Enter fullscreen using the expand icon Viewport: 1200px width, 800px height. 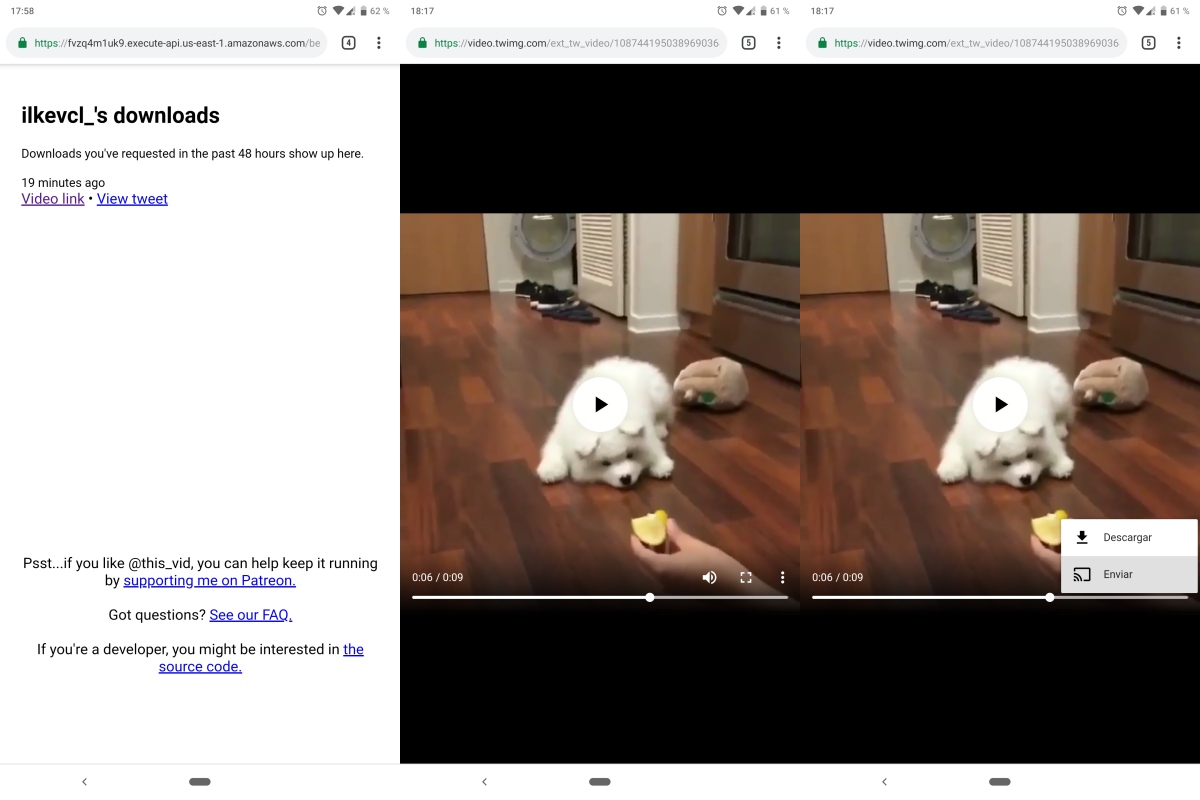coord(746,577)
